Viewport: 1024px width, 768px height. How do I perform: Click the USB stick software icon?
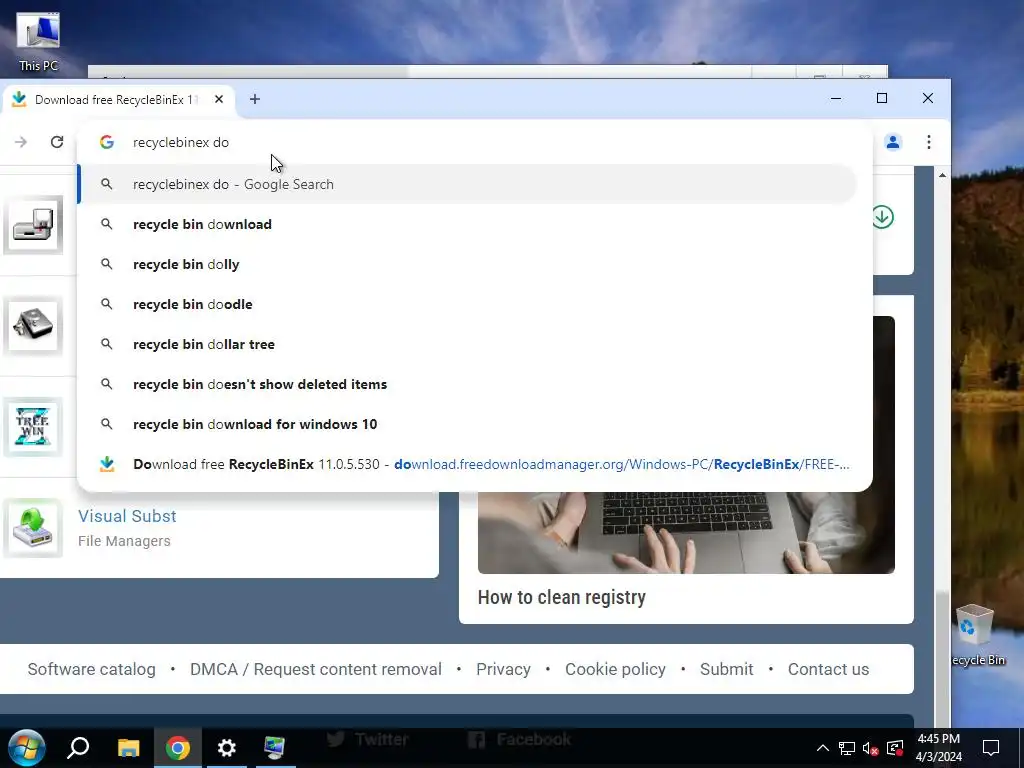(x=33, y=326)
